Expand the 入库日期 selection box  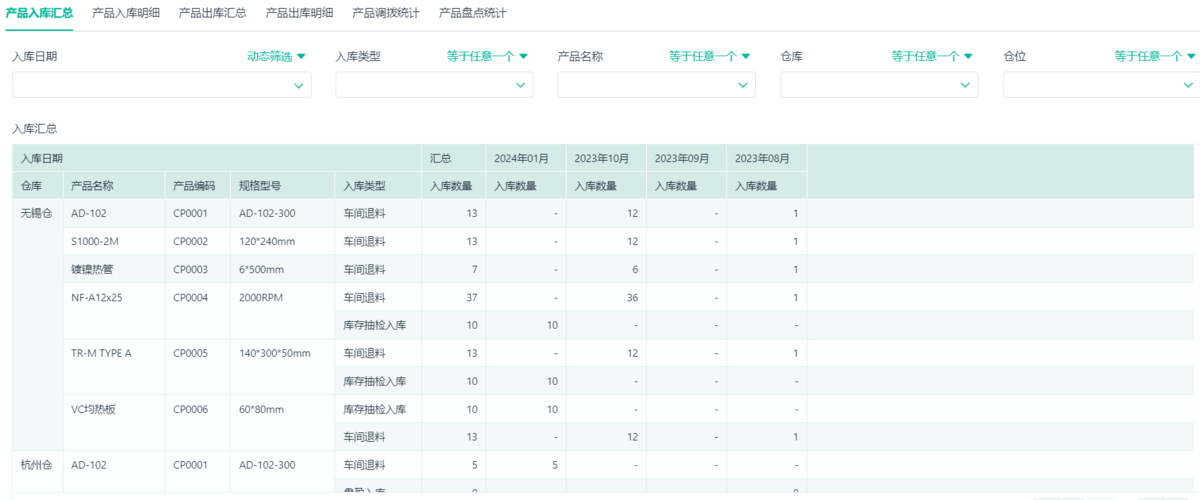161,85
